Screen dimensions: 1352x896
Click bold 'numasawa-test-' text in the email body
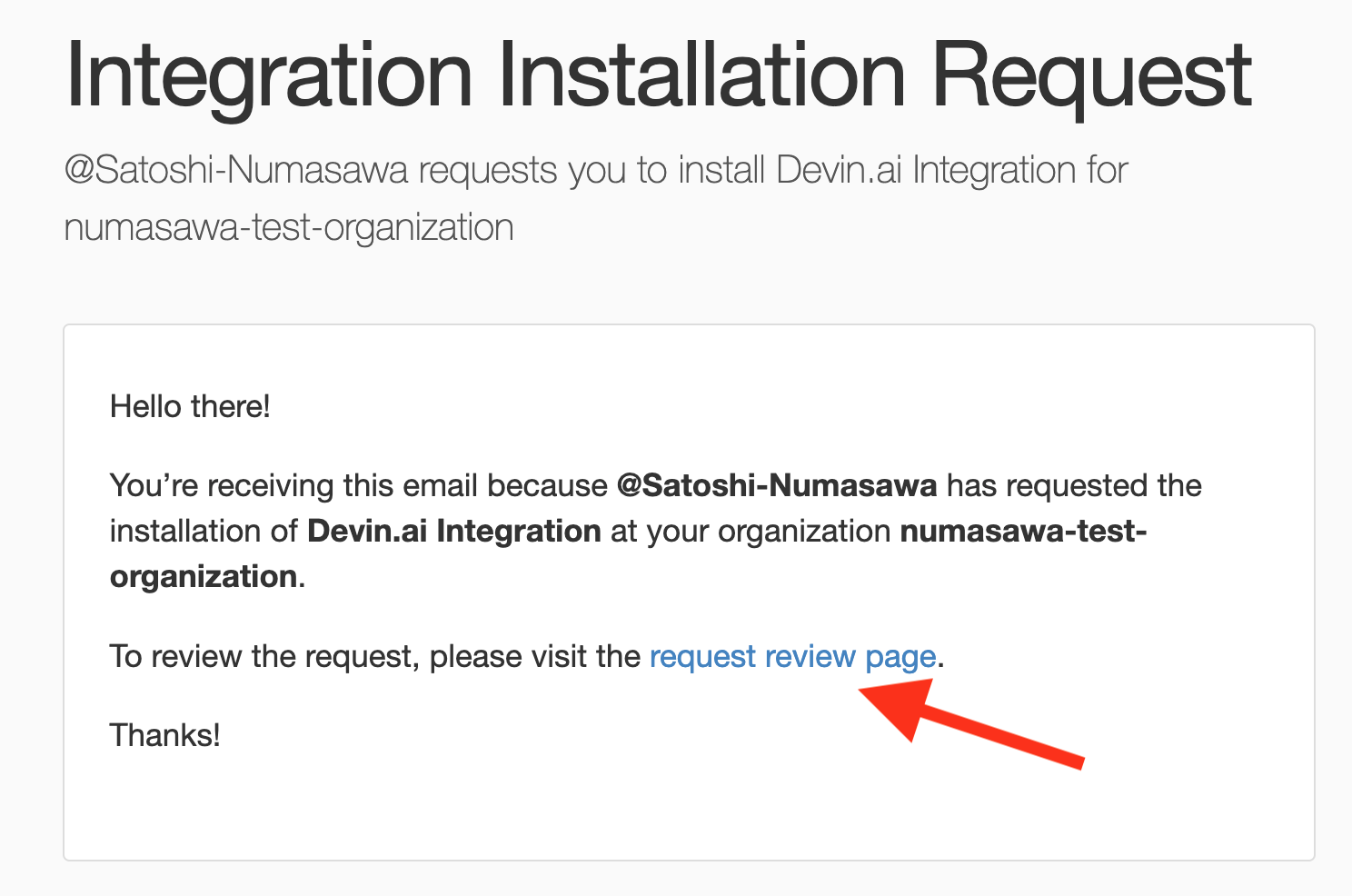(x=1023, y=531)
